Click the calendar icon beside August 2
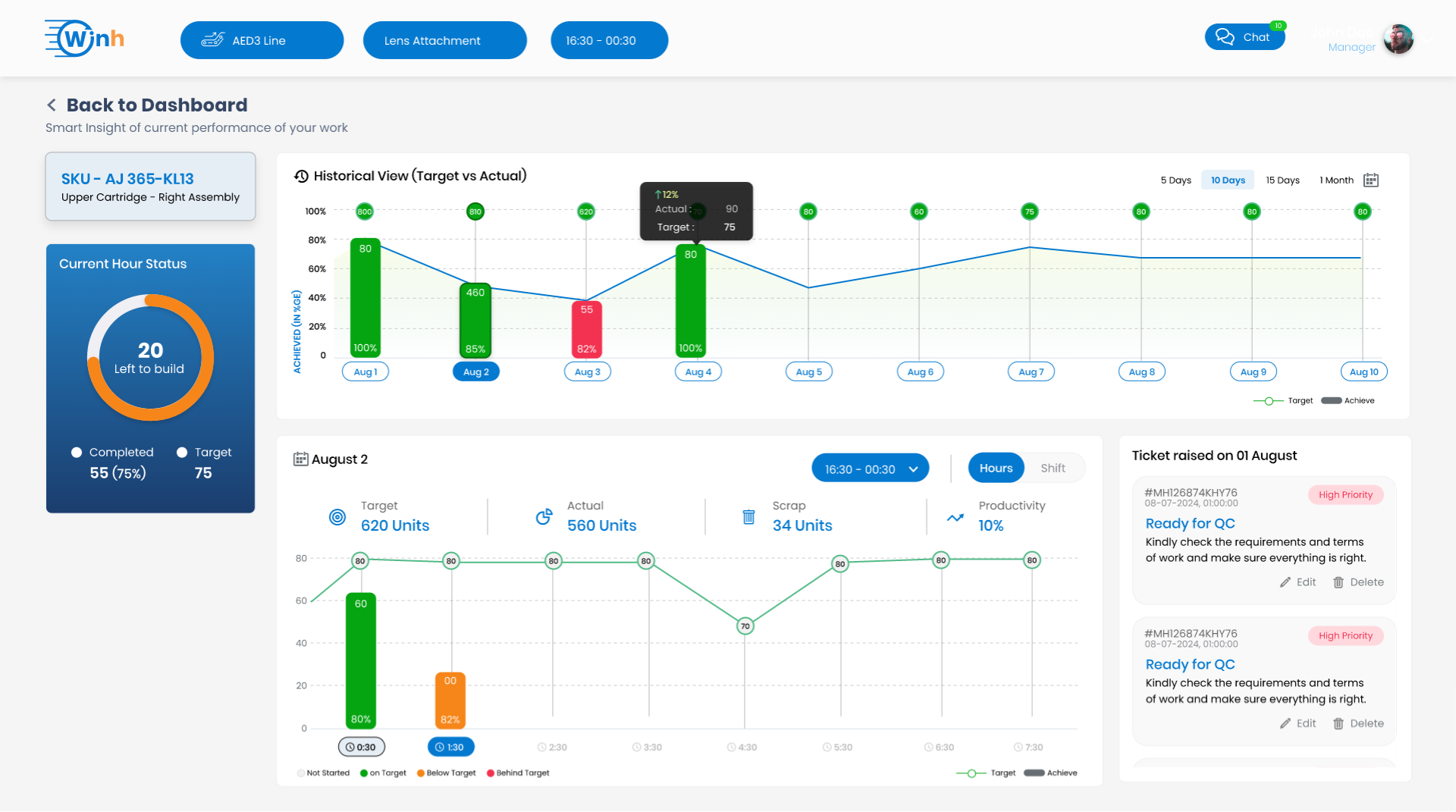 click(x=300, y=458)
